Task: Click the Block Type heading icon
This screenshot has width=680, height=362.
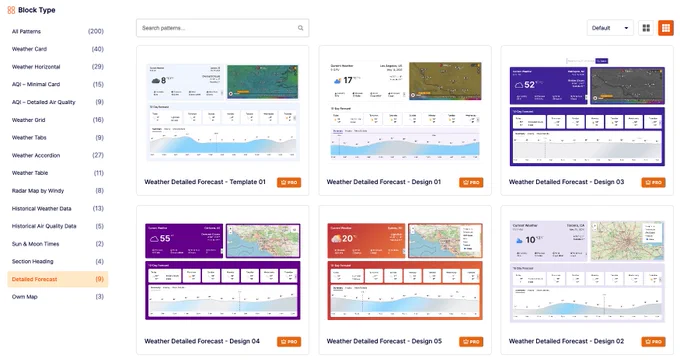Action: (x=11, y=10)
